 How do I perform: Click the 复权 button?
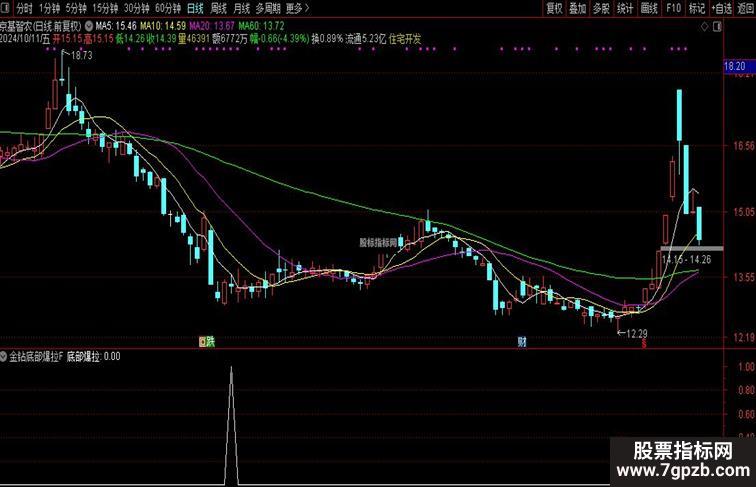(554, 8)
